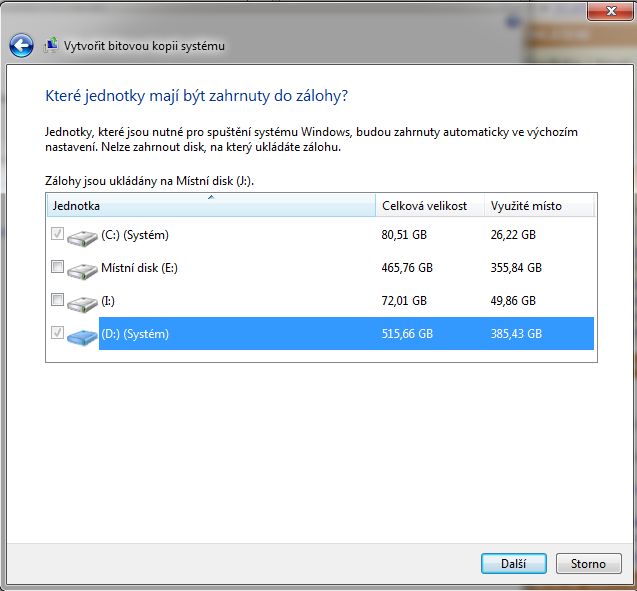Go back using the blue arrow button
The image size is (637, 591).
coord(21,45)
